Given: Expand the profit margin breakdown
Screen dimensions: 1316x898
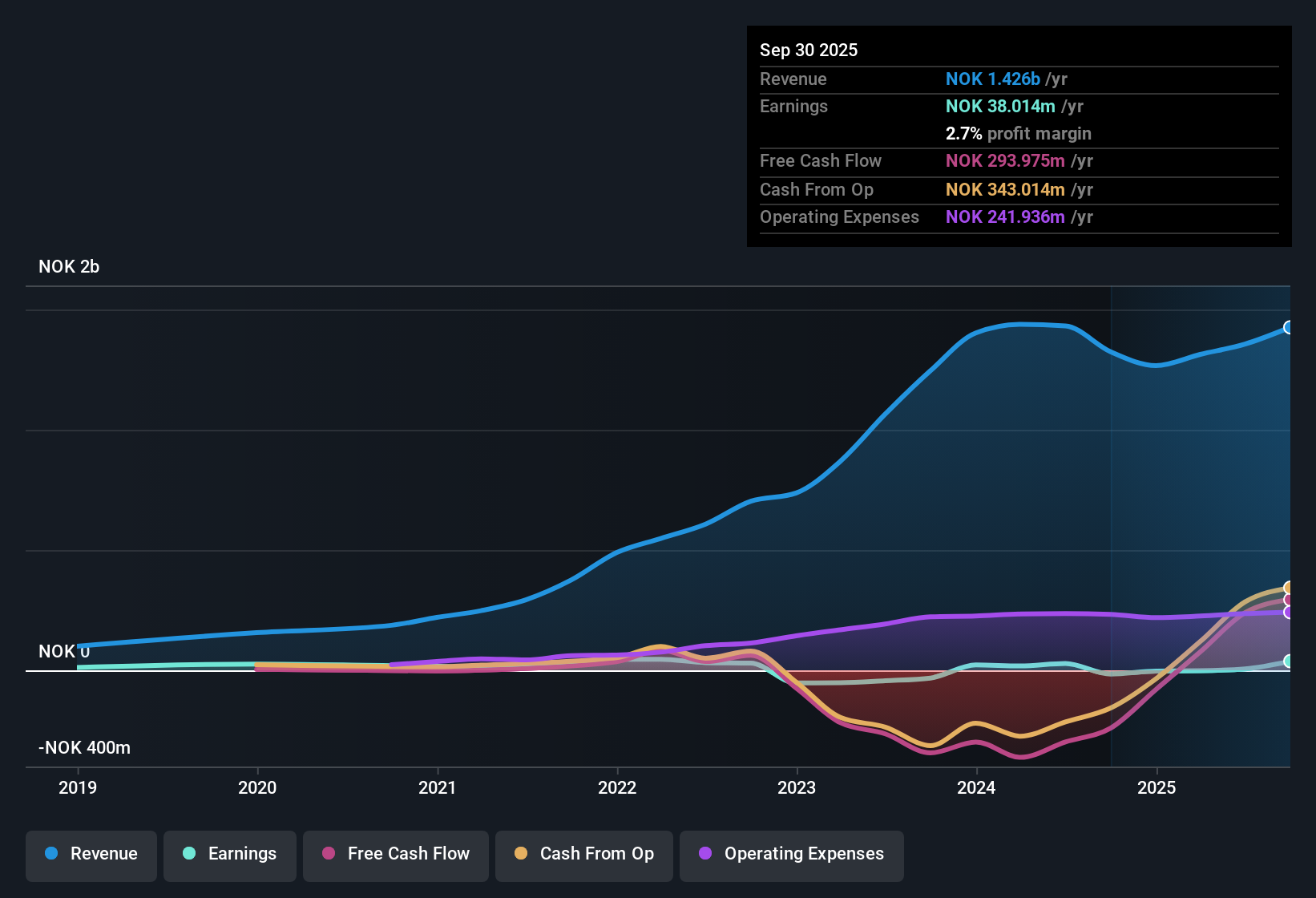Looking at the screenshot, I should 1018,133.
